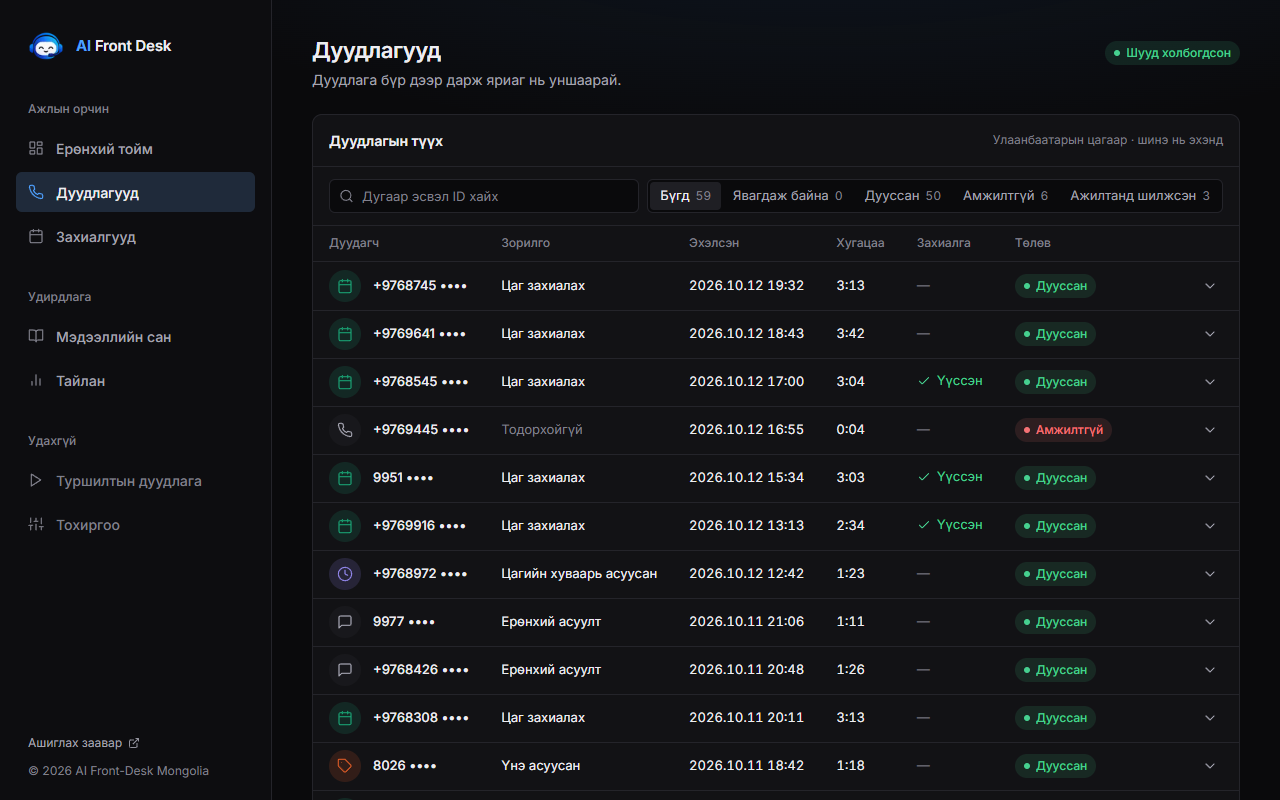Select the Явагдаж байна filter tab
This screenshot has height=800, width=1280.
pyautogui.click(x=787, y=196)
